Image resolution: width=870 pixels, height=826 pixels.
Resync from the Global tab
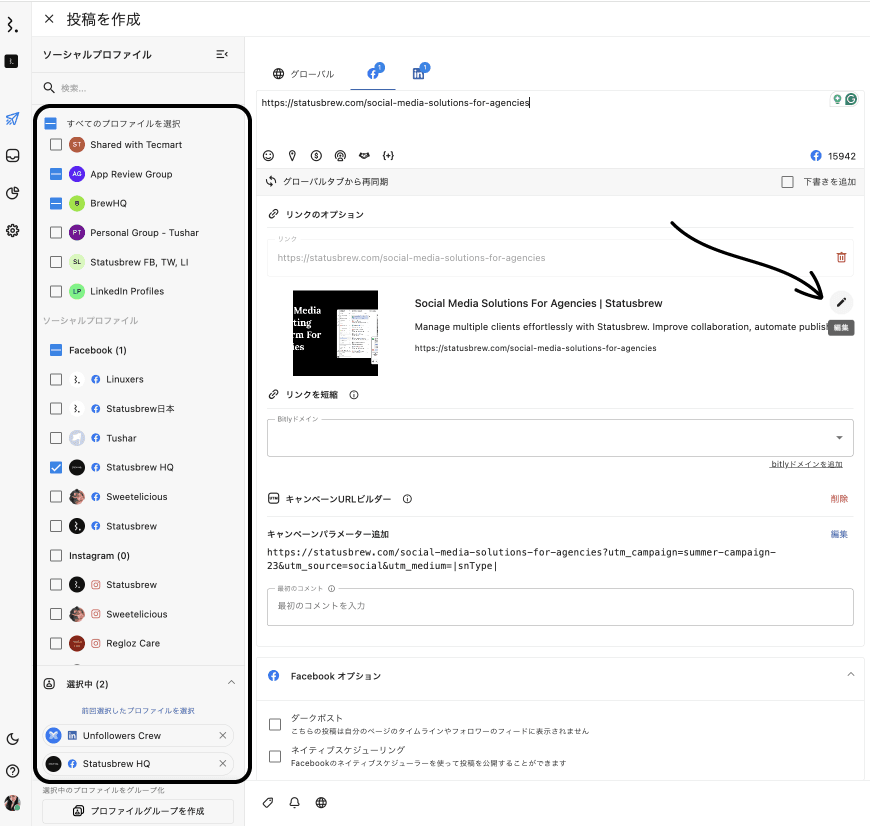327,181
